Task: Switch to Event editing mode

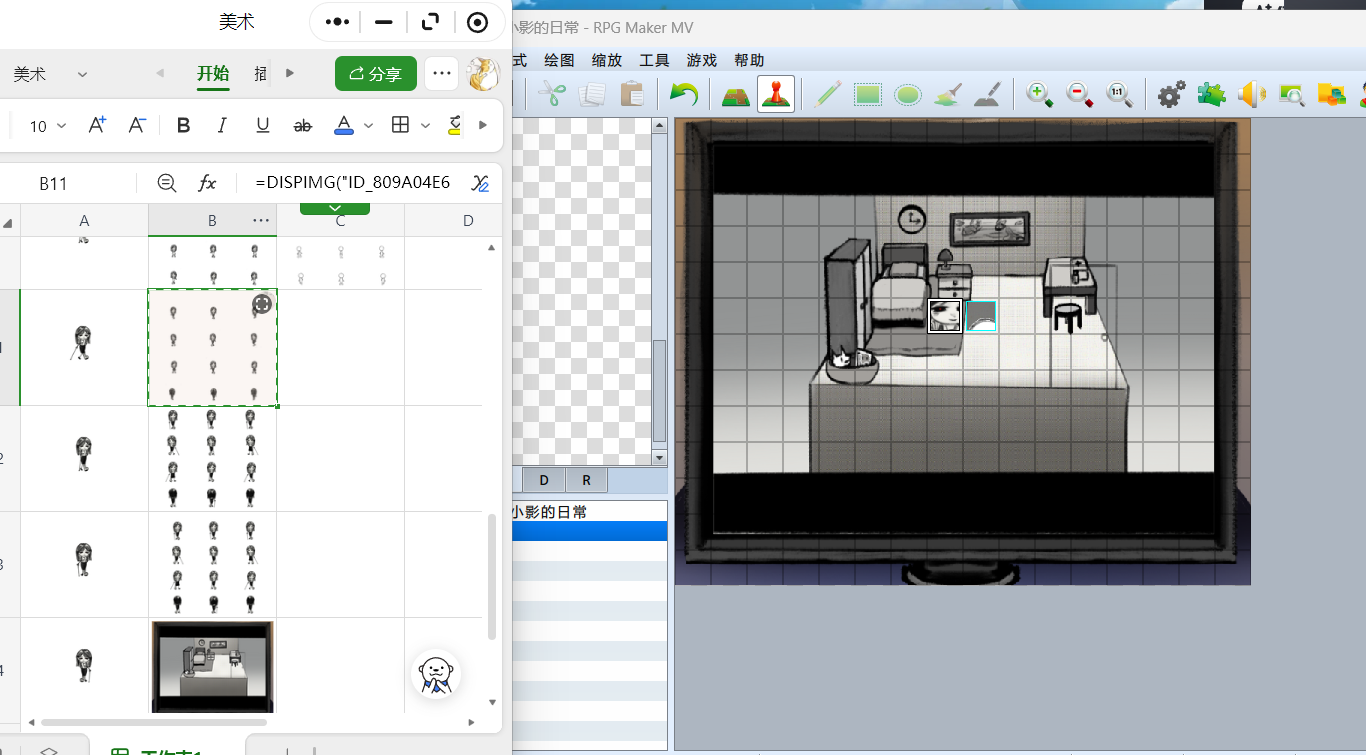Action: [x=776, y=95]
